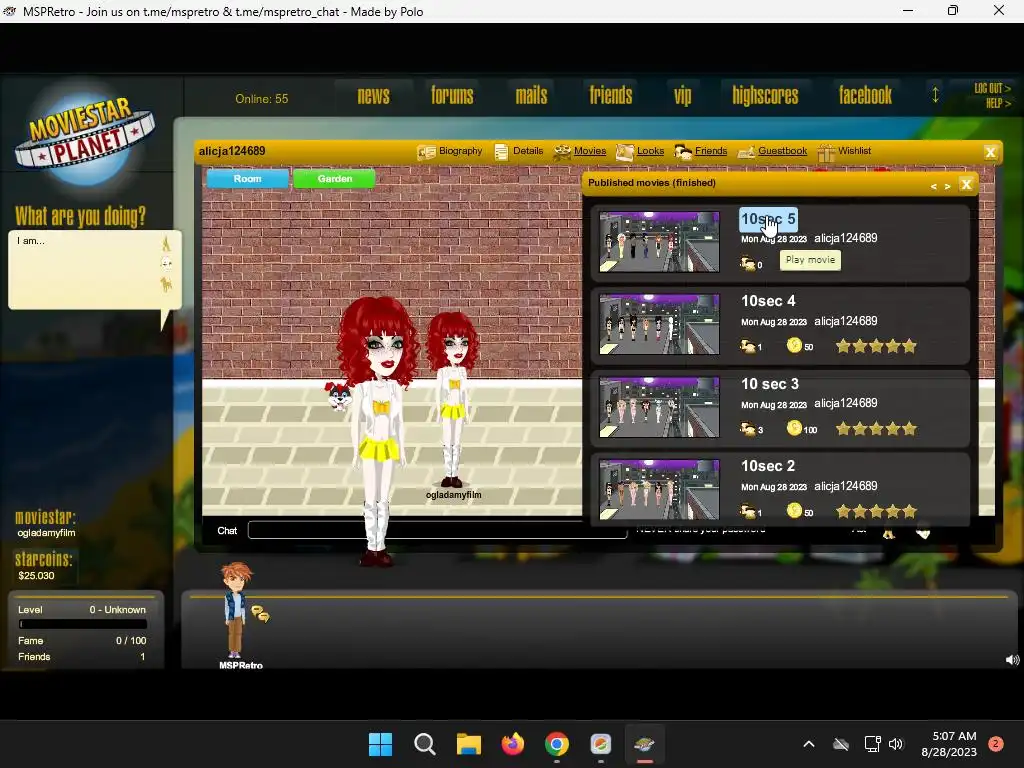Open the forums page
This screenshot has width=1024, height=768.
pyautogui.click(x=452, y=96)
